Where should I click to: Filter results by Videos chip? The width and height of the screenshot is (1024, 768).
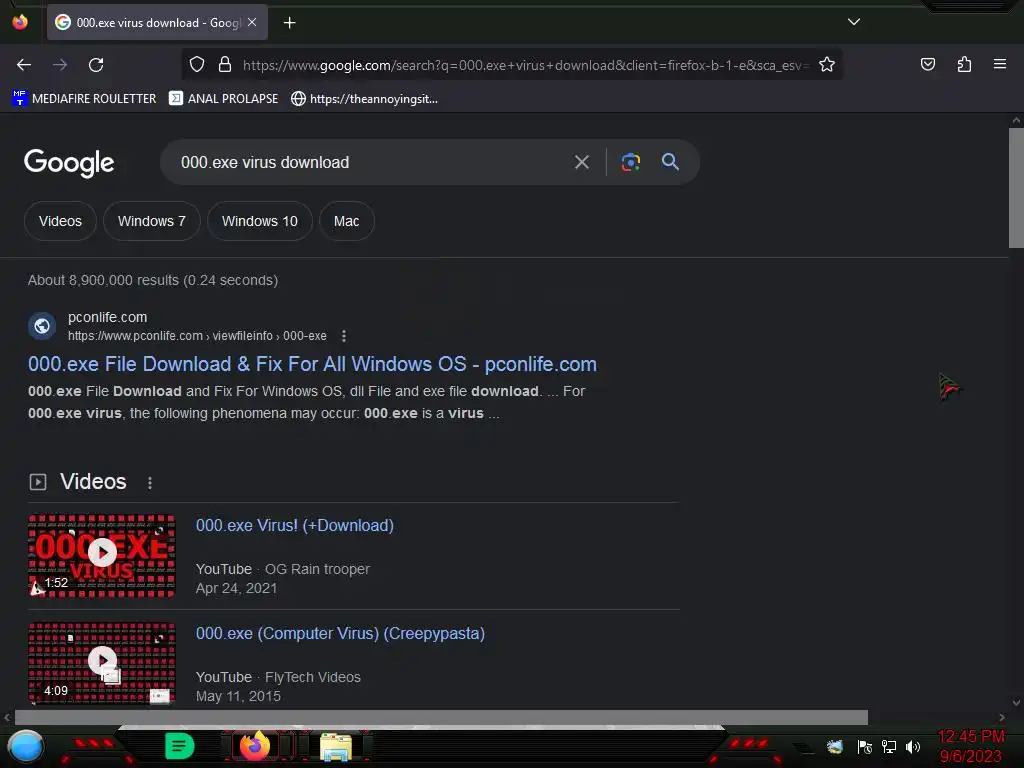pos(60,221)
